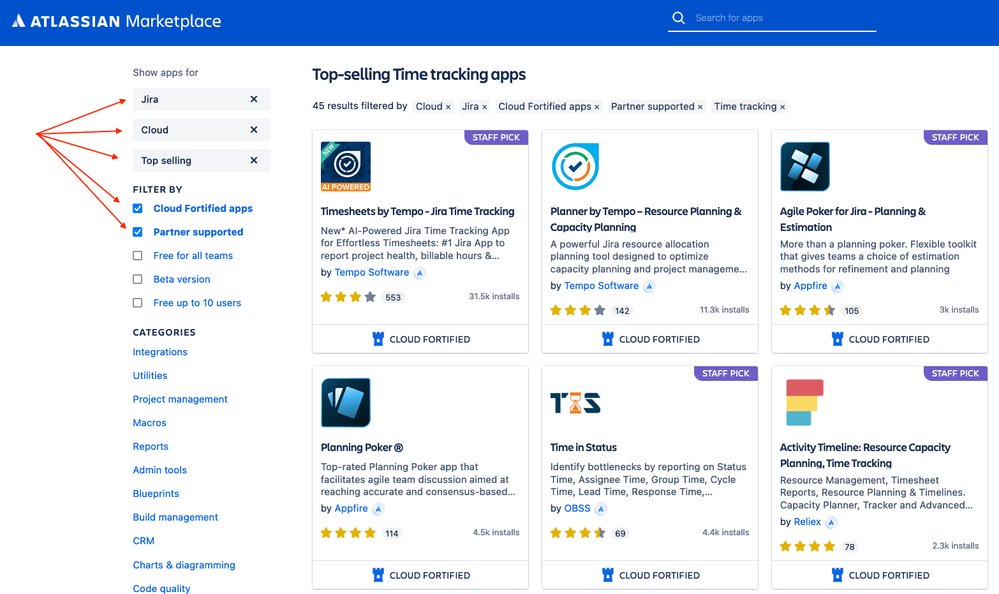Open Tempo Software vendor link on Planner card
This screenshot has width=999, height=594.
tap(601, 286)
